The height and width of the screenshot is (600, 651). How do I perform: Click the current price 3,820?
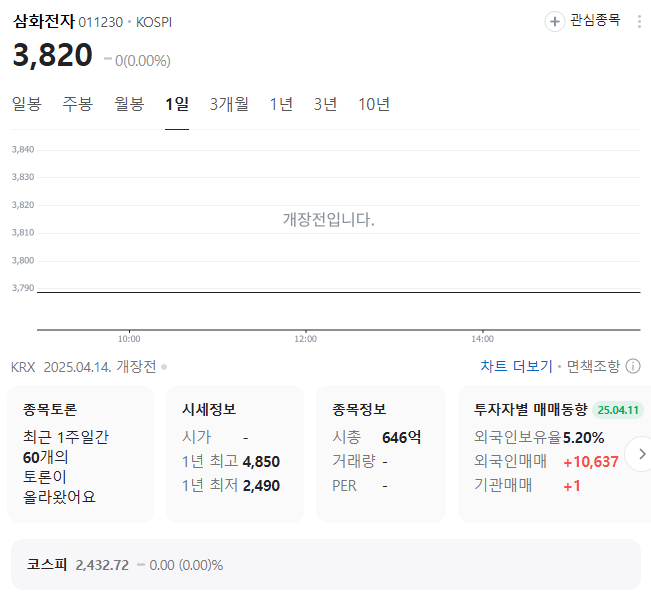(52, 55)
